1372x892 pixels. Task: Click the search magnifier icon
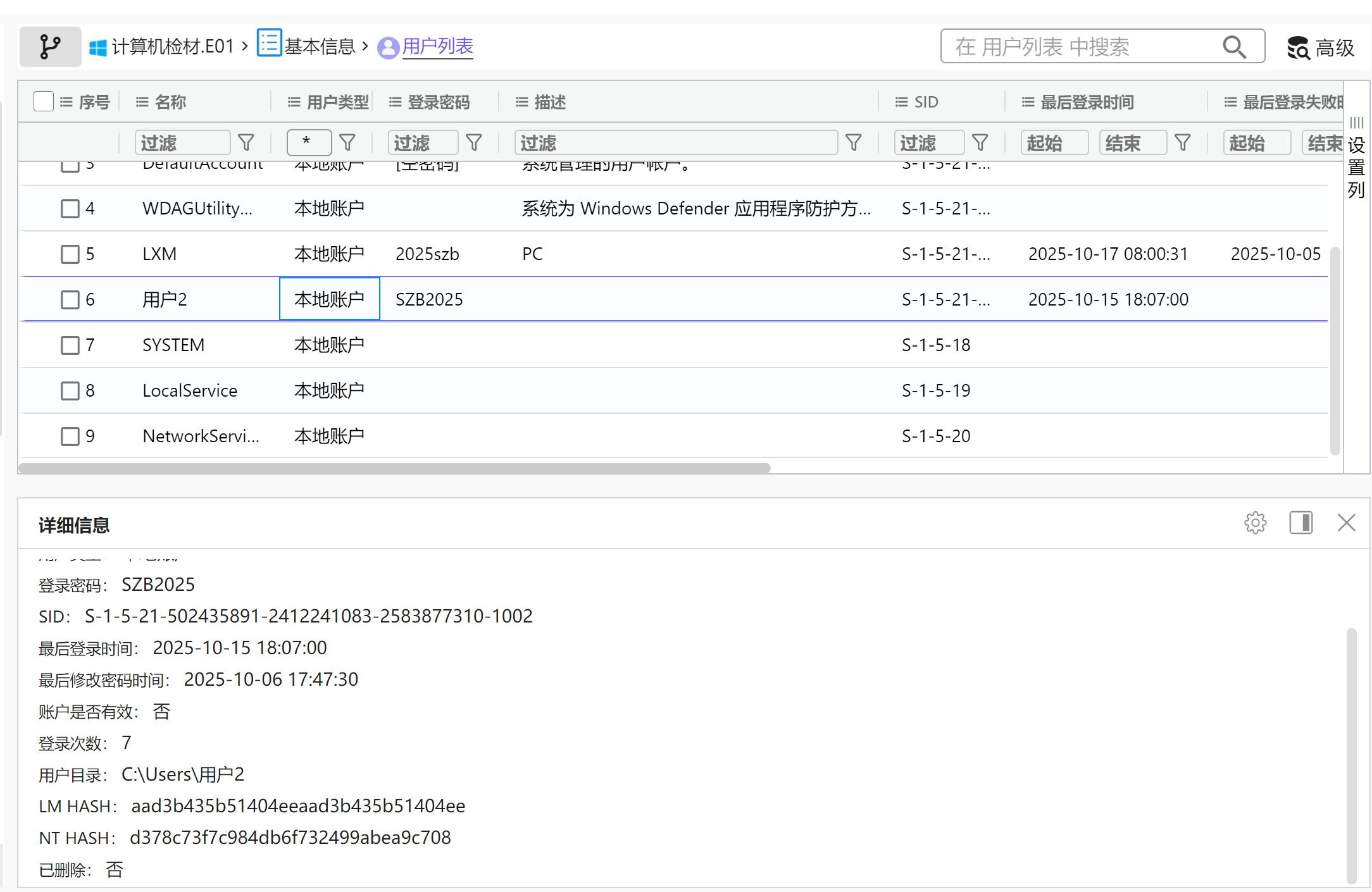click(x=1233, y=47)
